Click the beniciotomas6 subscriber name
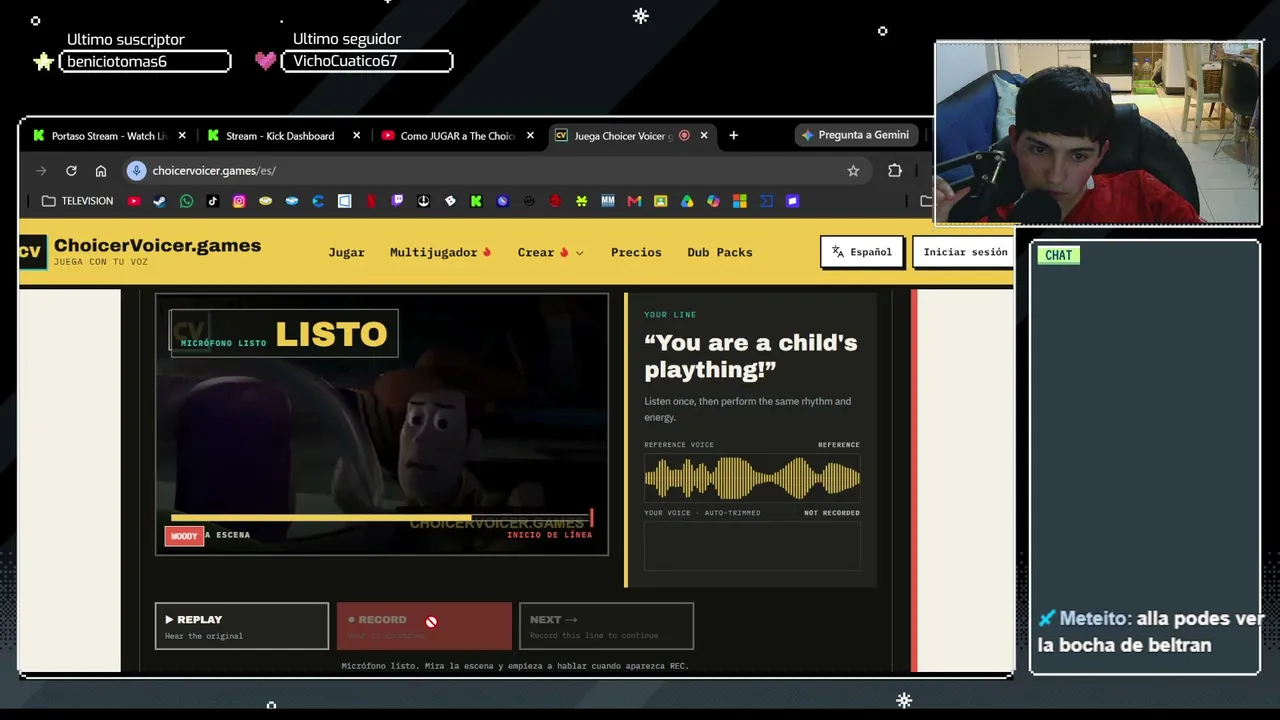1280x720 pixels. (x=117, y=62)
